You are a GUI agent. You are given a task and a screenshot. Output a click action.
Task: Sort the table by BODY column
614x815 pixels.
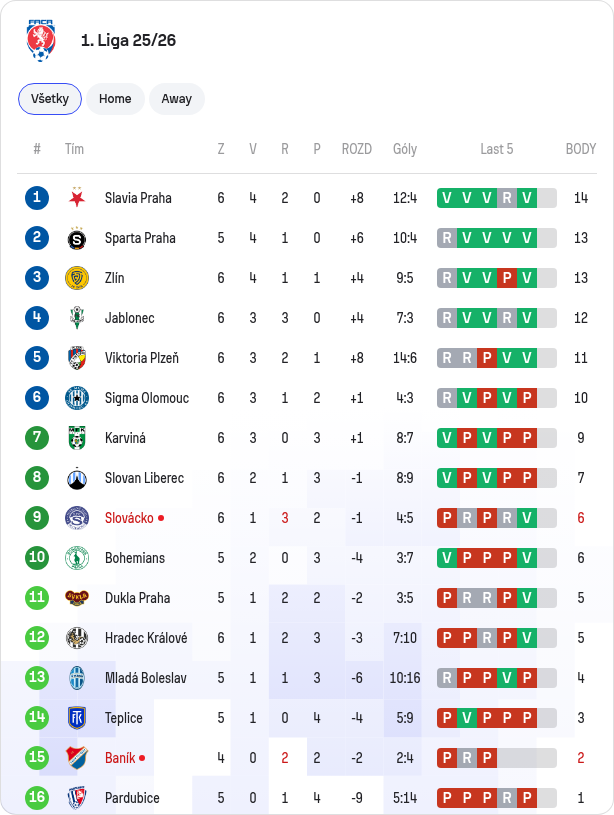tap(581, 149)
